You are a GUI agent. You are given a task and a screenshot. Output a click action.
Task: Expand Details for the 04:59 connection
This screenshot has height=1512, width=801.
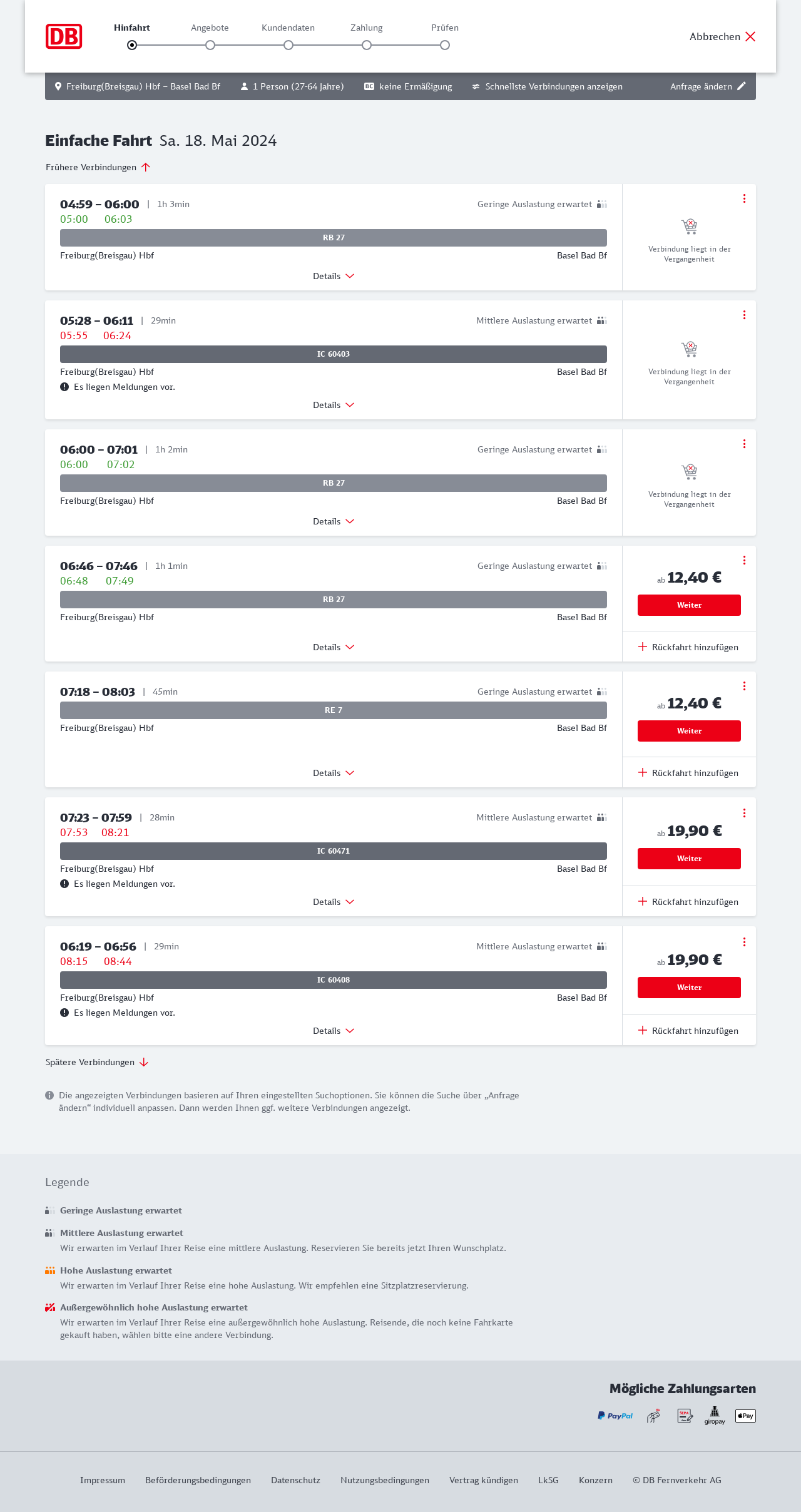click(334, 276)
